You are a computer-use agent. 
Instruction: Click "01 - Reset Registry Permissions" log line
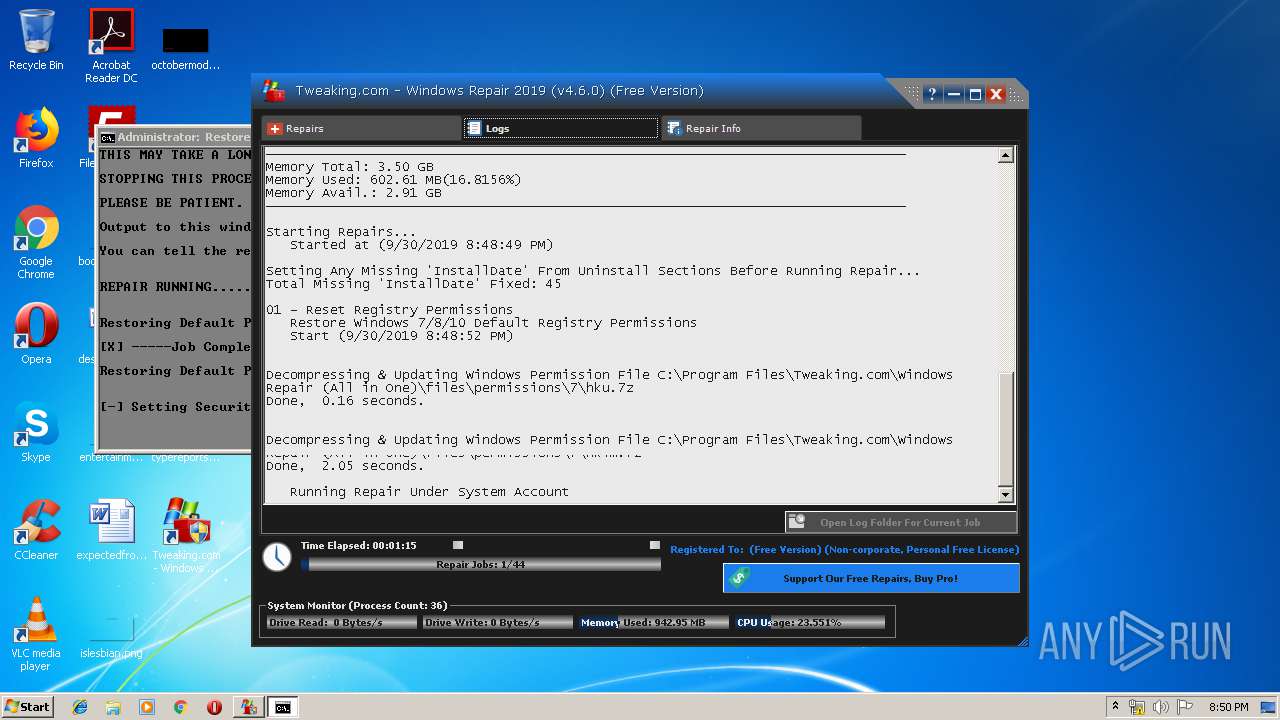click(x=390, y=310)
